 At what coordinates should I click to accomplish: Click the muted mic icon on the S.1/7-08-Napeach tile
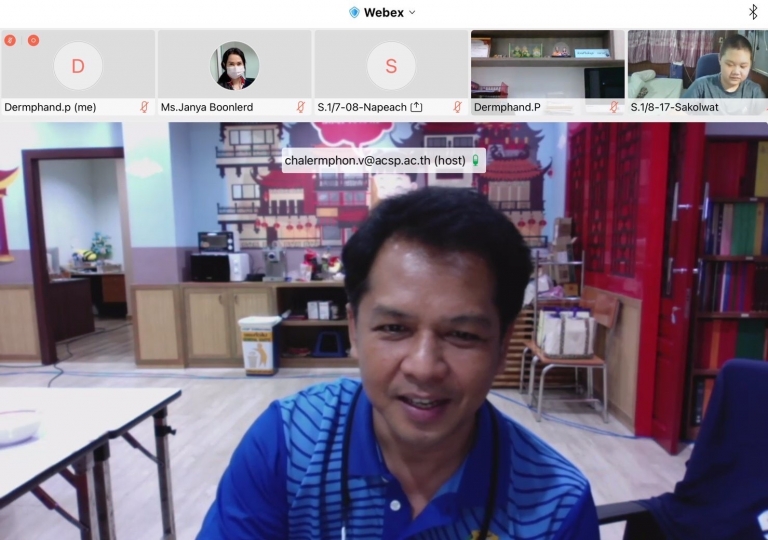pyautogui.click(x=457, y=107)
